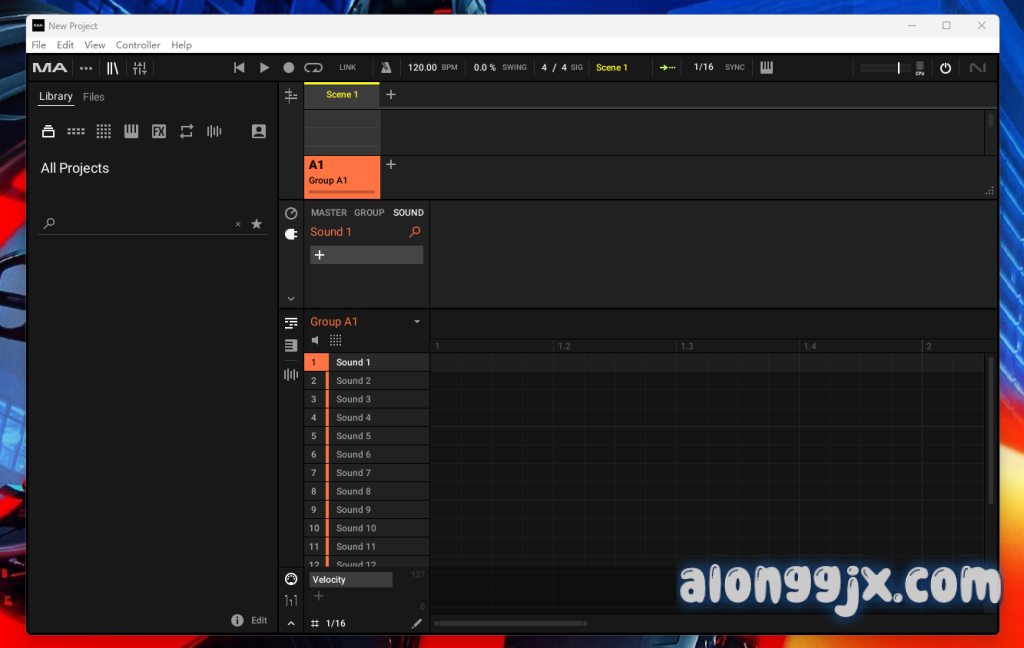Open the Group A1 dropdown arrow

coord(417,322)
